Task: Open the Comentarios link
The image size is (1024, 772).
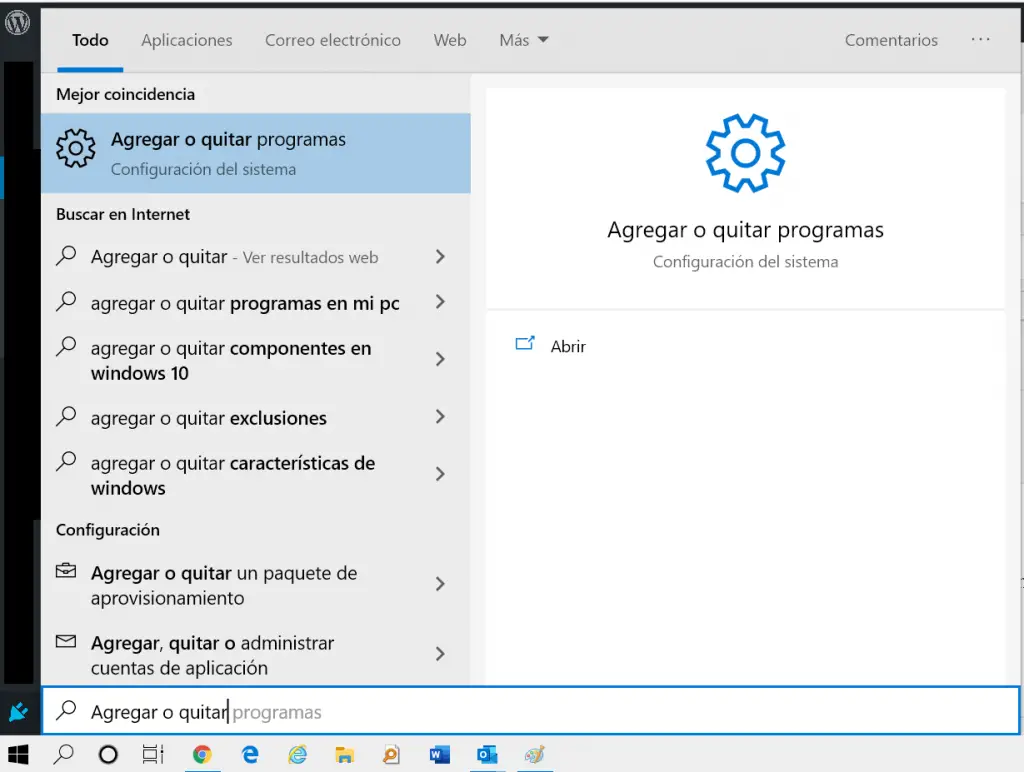Action: (x=891, y=40)
